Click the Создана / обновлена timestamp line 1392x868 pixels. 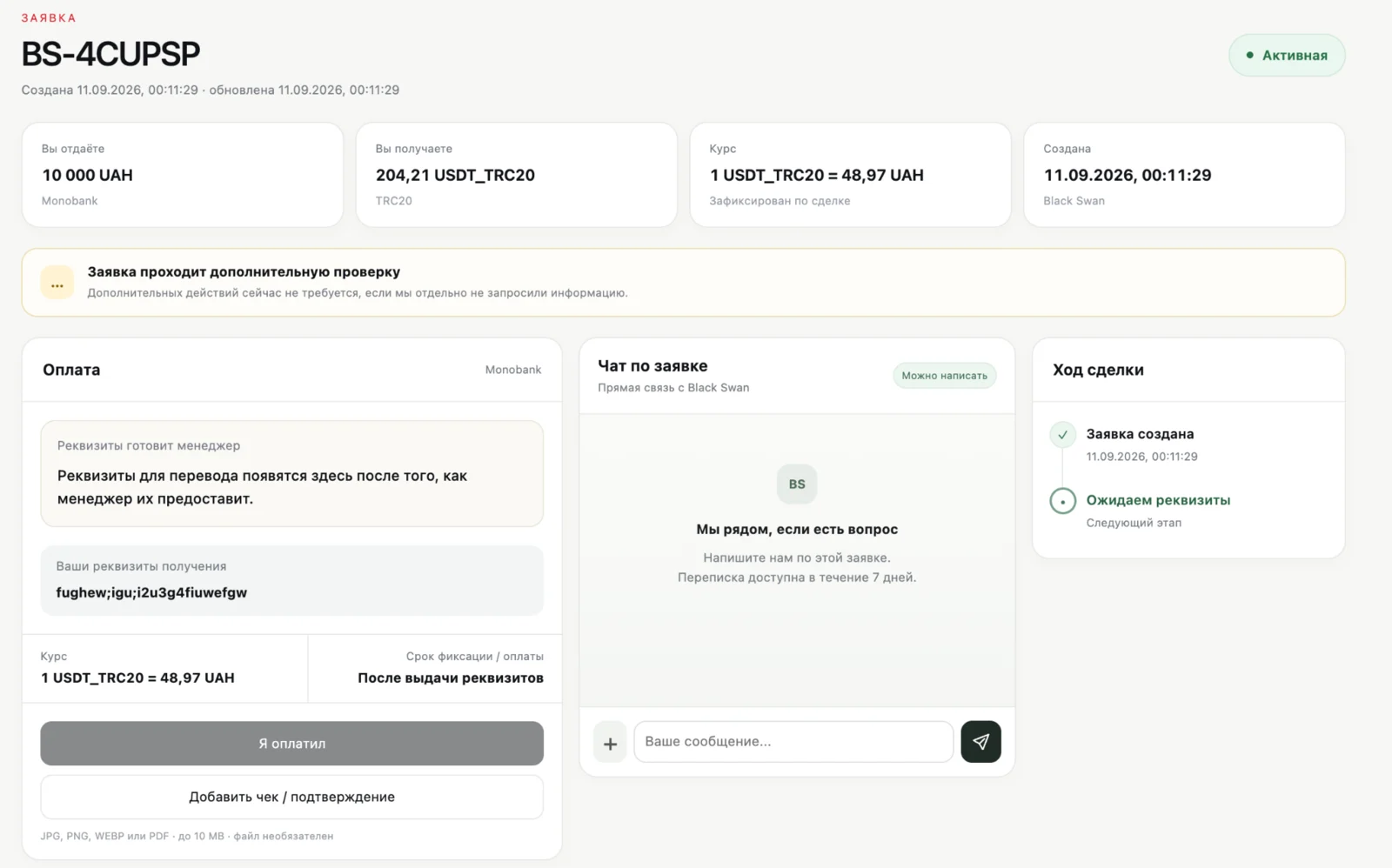click(211, 90)
